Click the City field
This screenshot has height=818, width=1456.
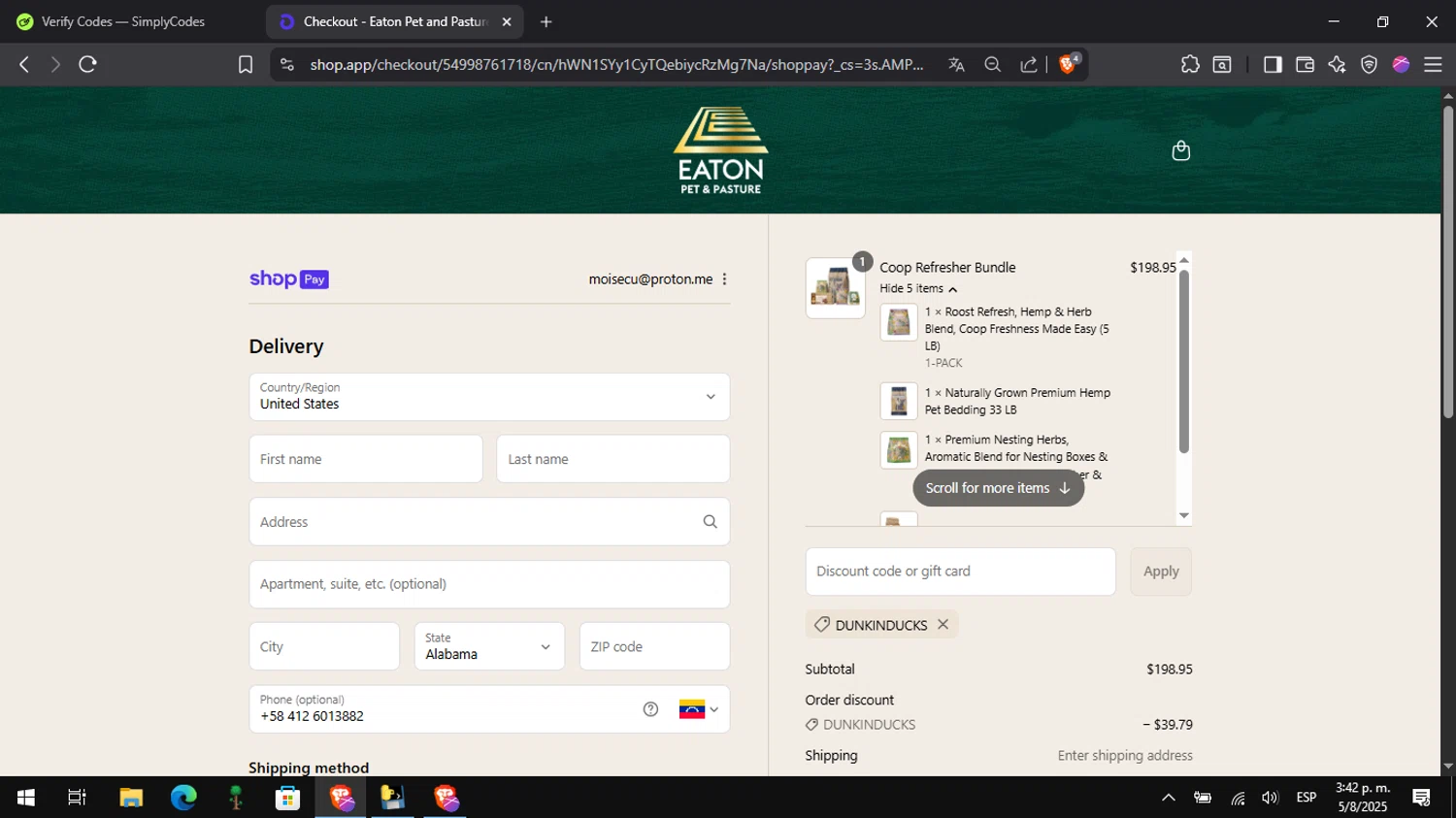[x=324, y=646]
